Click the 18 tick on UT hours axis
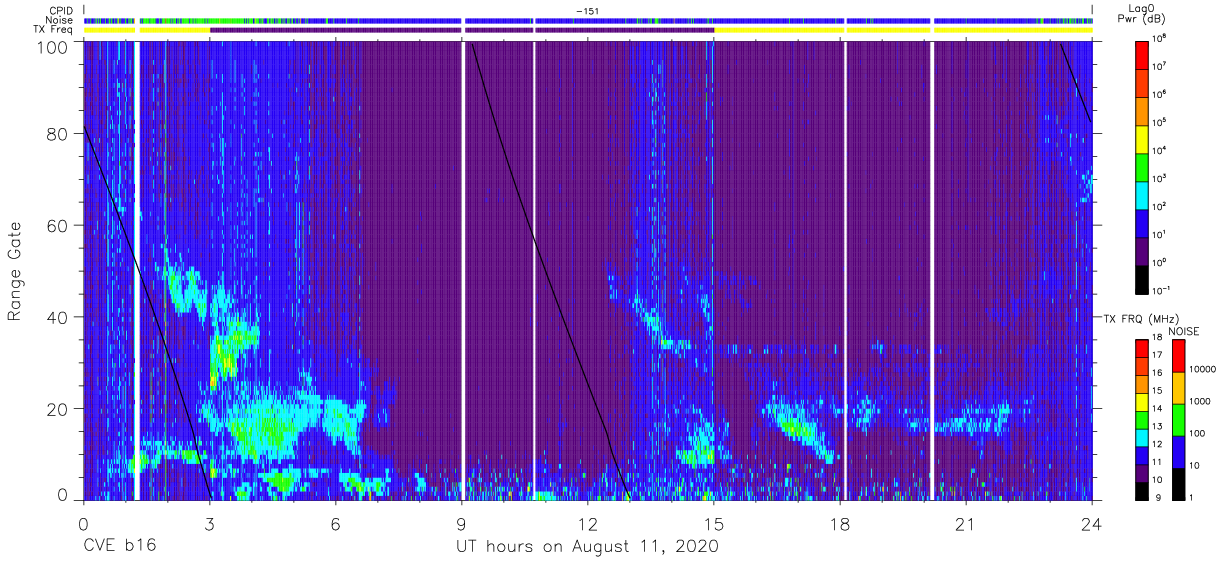Screen dimensions: 1228x567 840,524
